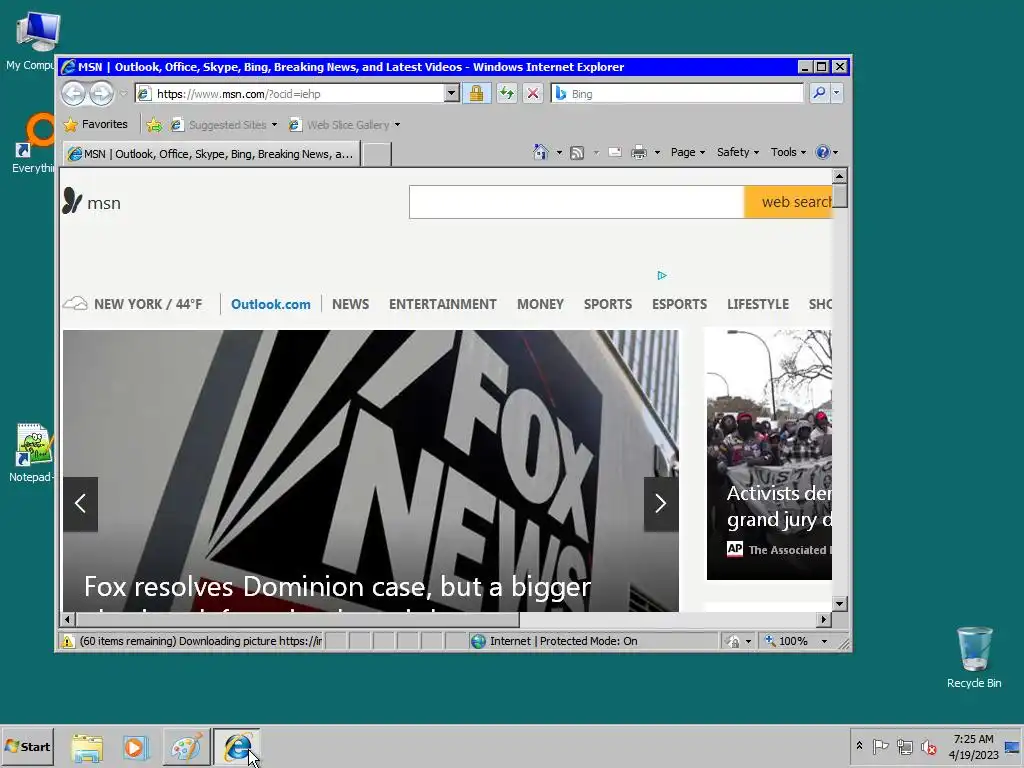Screen dimensions: 1024x768
Task: Print the page with the printer icon
Action: pos(639,153)
